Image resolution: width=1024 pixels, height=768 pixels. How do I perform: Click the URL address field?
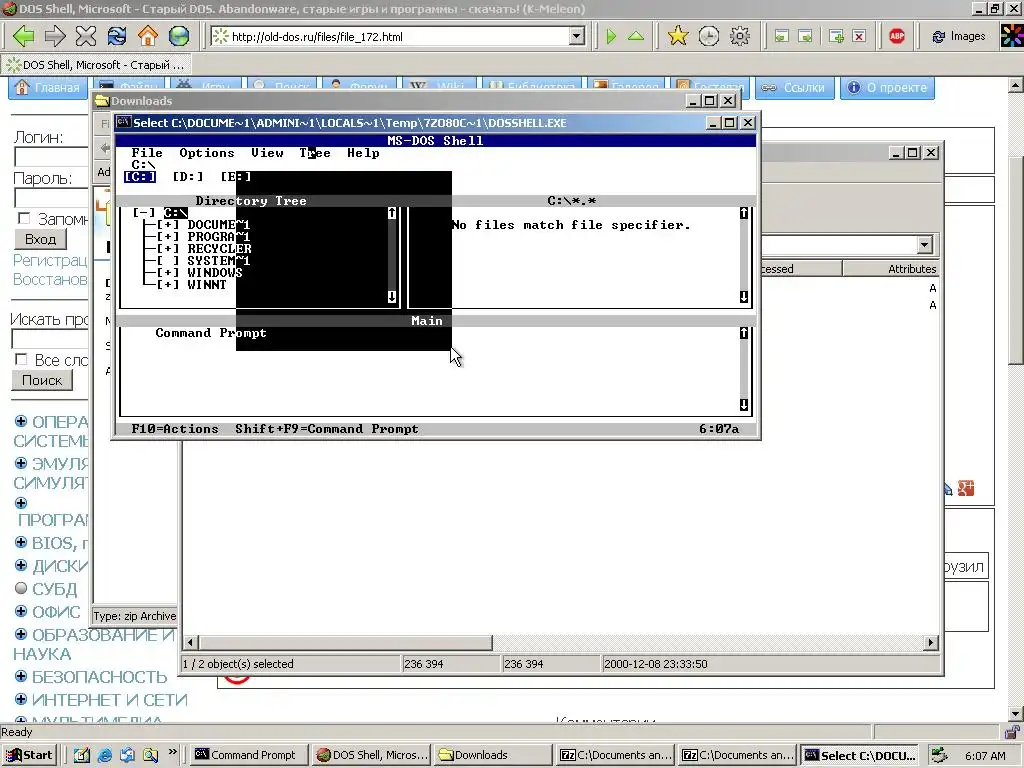tap(398, 37)
